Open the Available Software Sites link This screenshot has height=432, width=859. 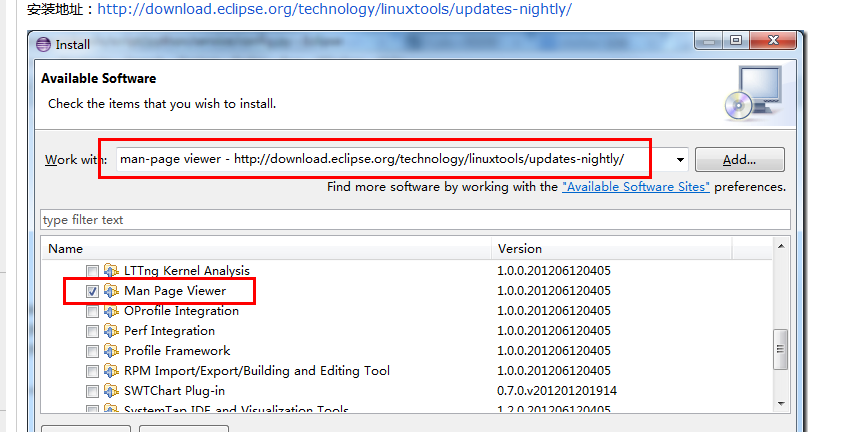pyautogui.click(x=635, y=187)
